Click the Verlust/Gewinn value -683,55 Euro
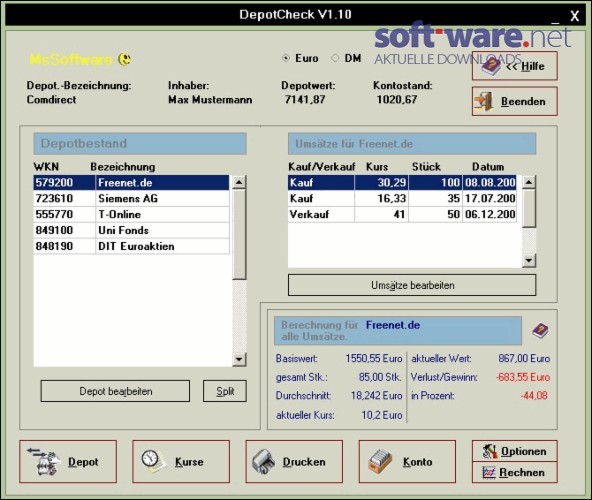This screenshot has width=592, height=500. (x=523, y=377)
